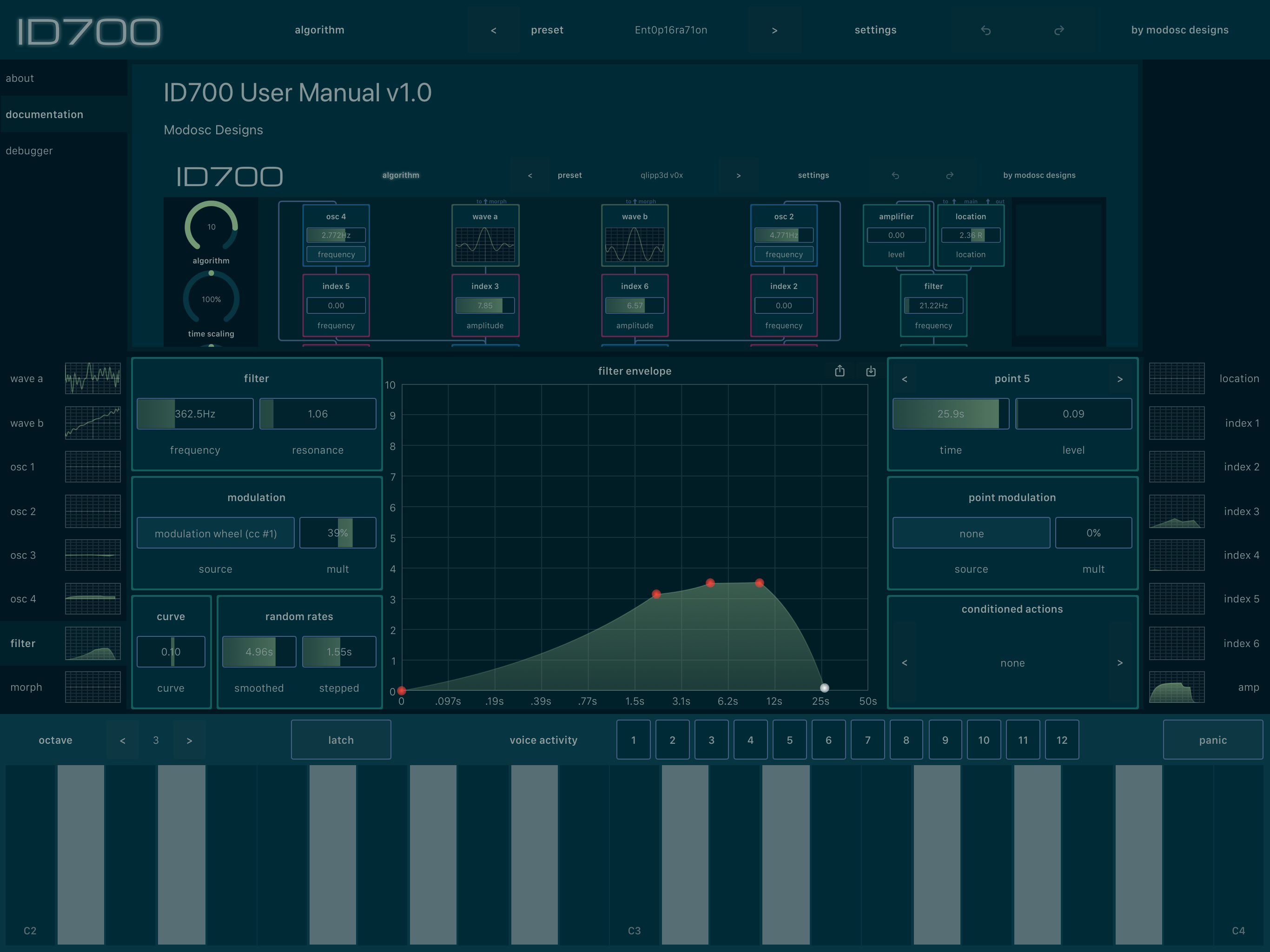
Task: Click the export icon above the filter envelope
Action: tap(840, 371)
